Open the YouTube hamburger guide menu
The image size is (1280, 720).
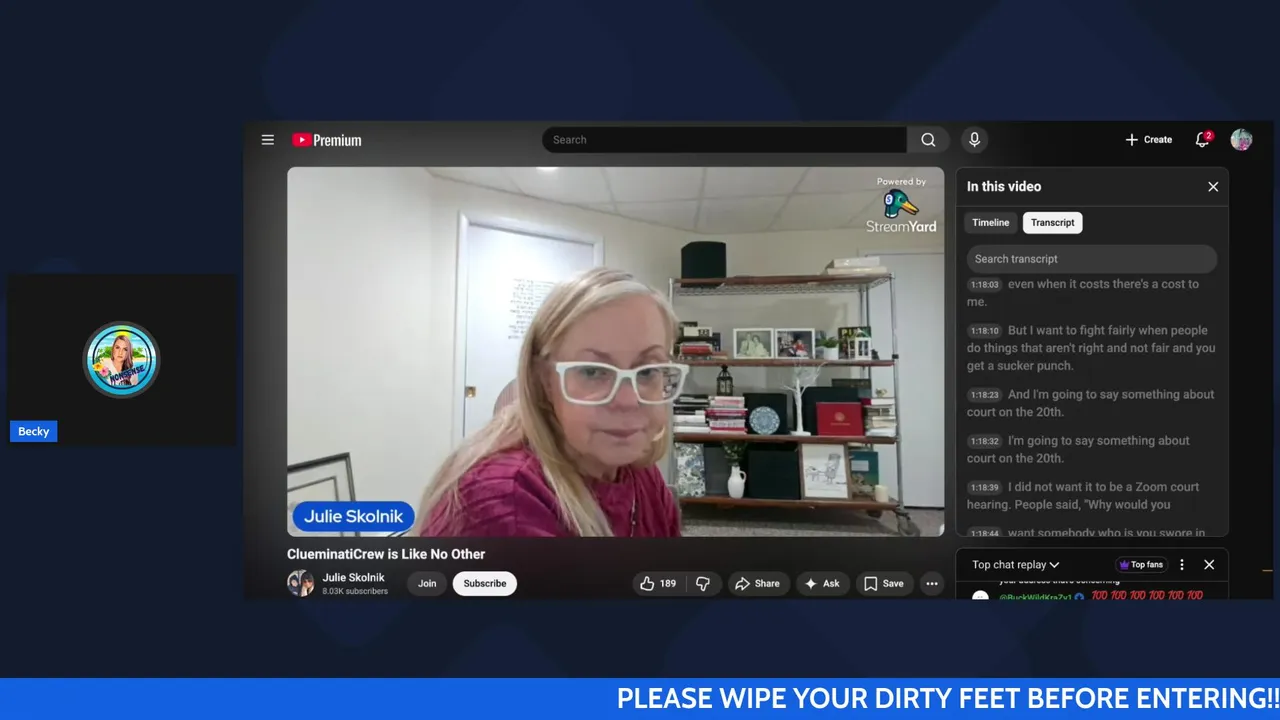[x=268, y=140]
